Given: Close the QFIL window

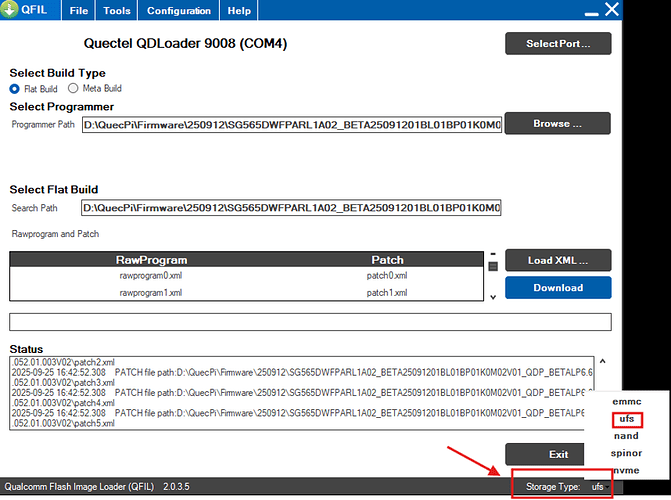Looking at the screenshot, I should click(612, 9).
